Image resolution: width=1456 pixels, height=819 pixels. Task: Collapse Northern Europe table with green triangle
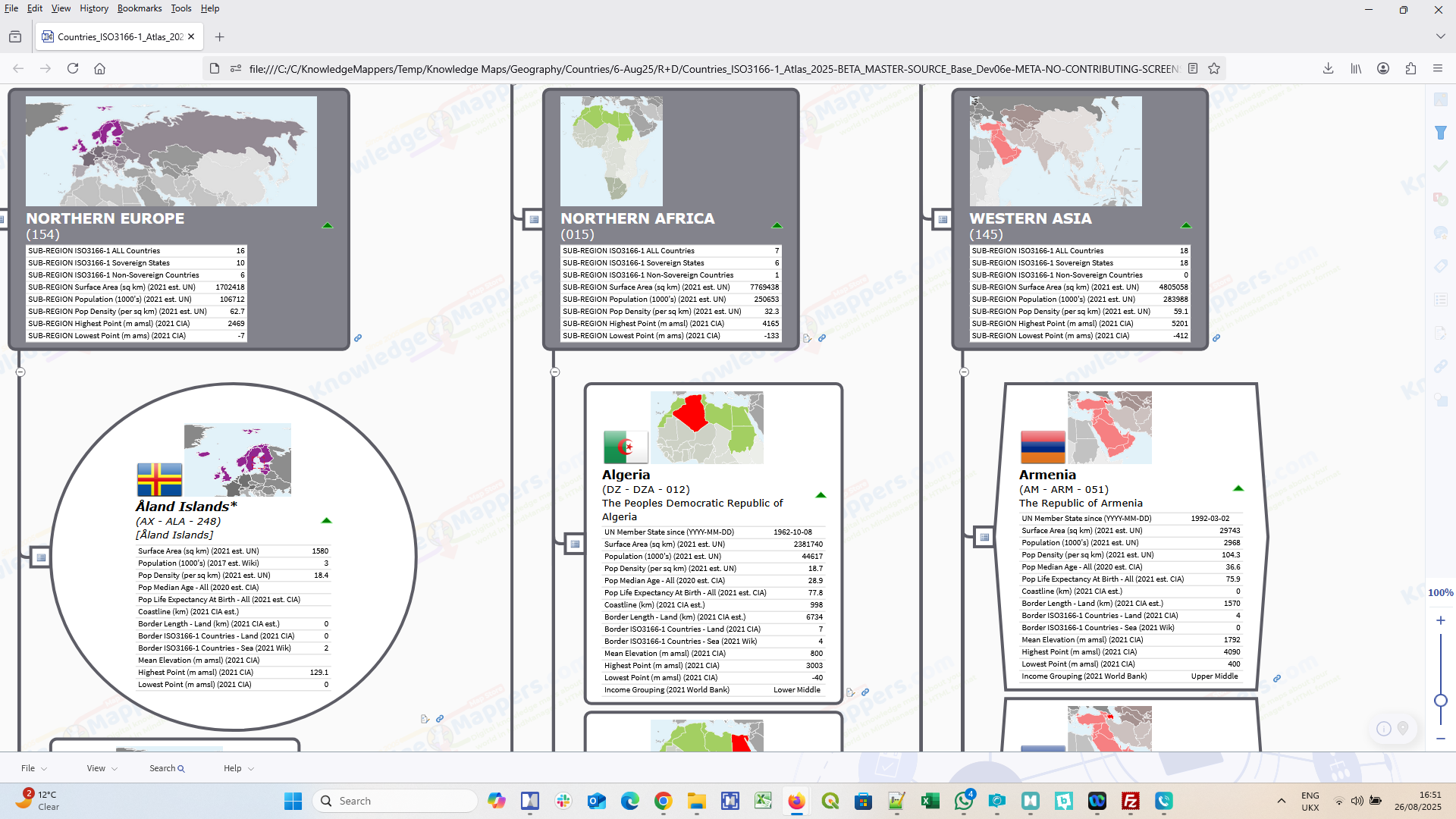coord(328,225)
